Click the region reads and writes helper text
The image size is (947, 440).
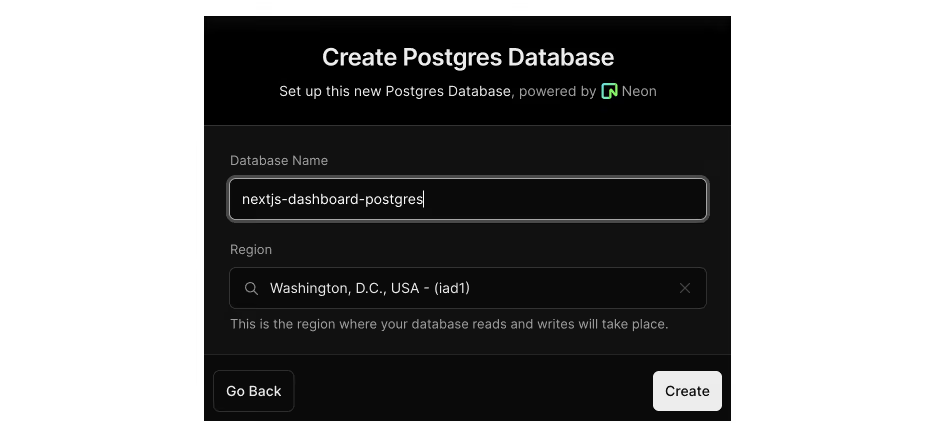click(x=449, y=324)
